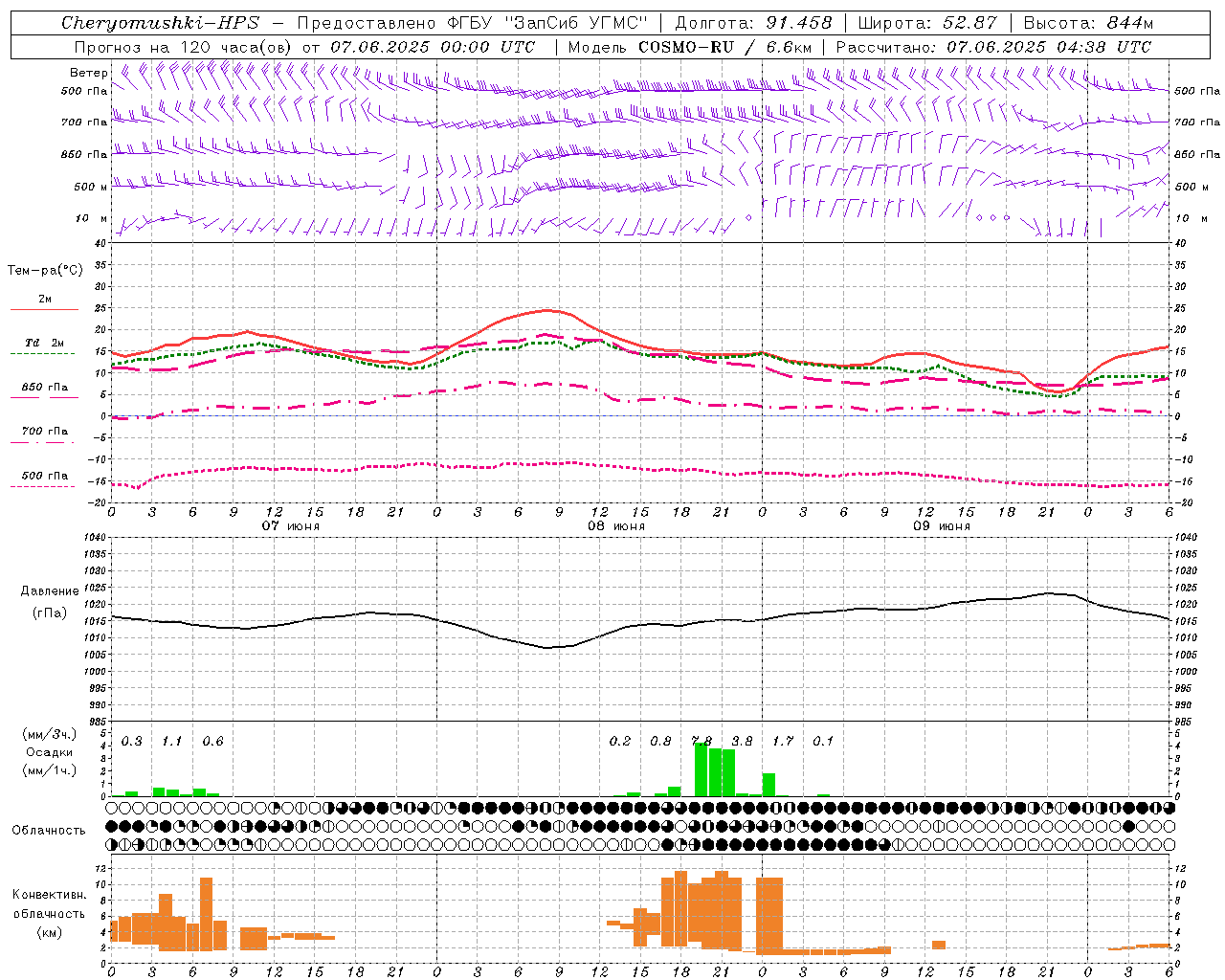Click the station name Cheryomushki-HPS
Viewport: 1225px width, 980px height.
click(160, 23)
